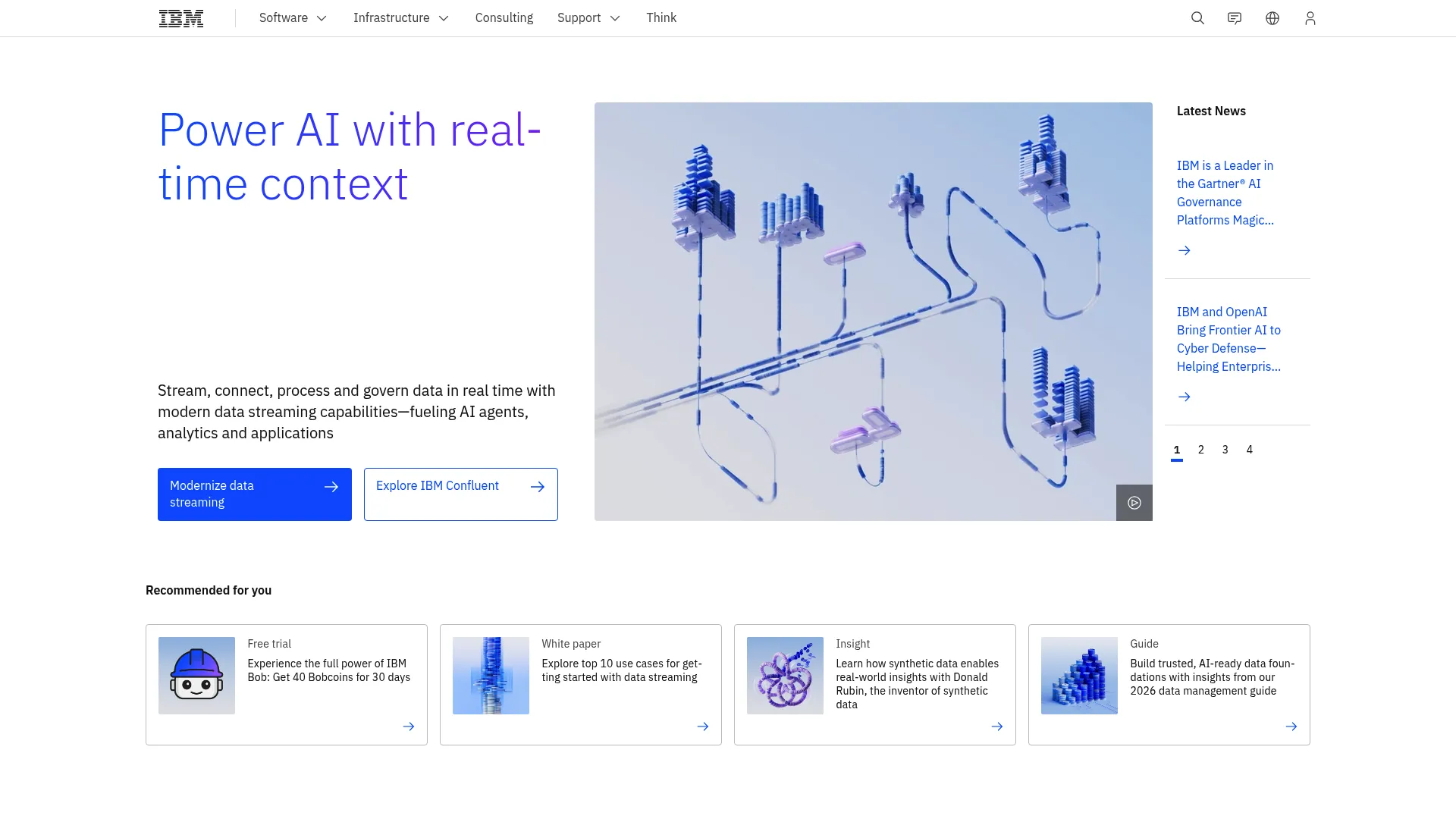The height and width of the screenshot is (819, 1456).
Task: Click the IBM logo
Action: click(181, 18)
